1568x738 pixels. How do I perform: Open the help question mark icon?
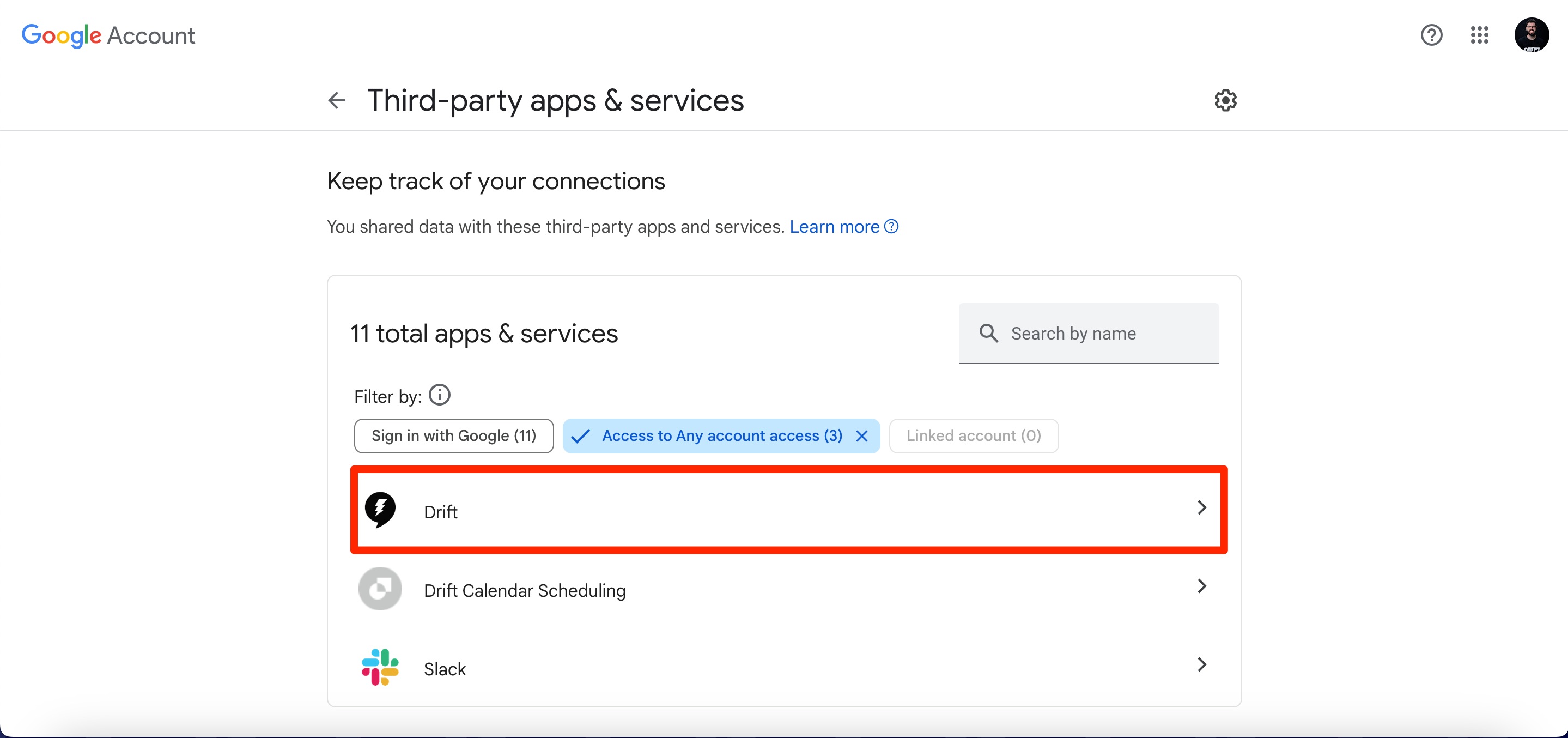coord(1431,35)
